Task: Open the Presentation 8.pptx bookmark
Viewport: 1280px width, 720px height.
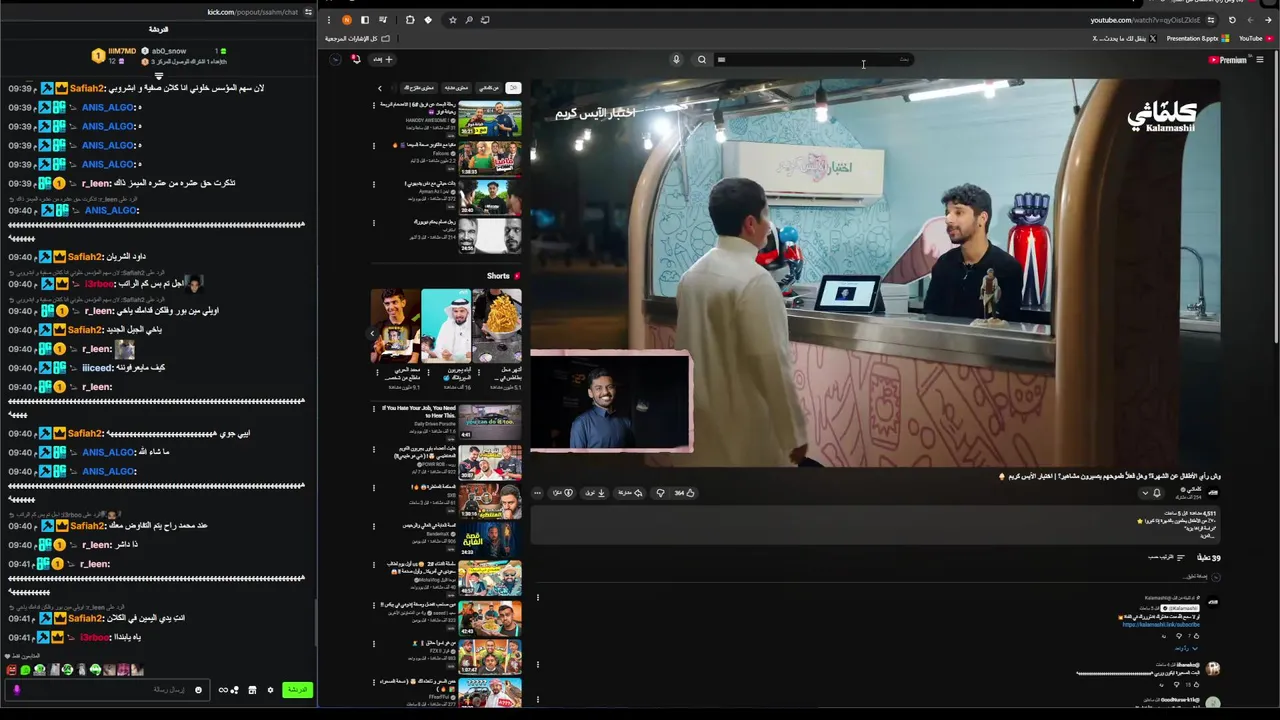Action: tap(1198, 38)
